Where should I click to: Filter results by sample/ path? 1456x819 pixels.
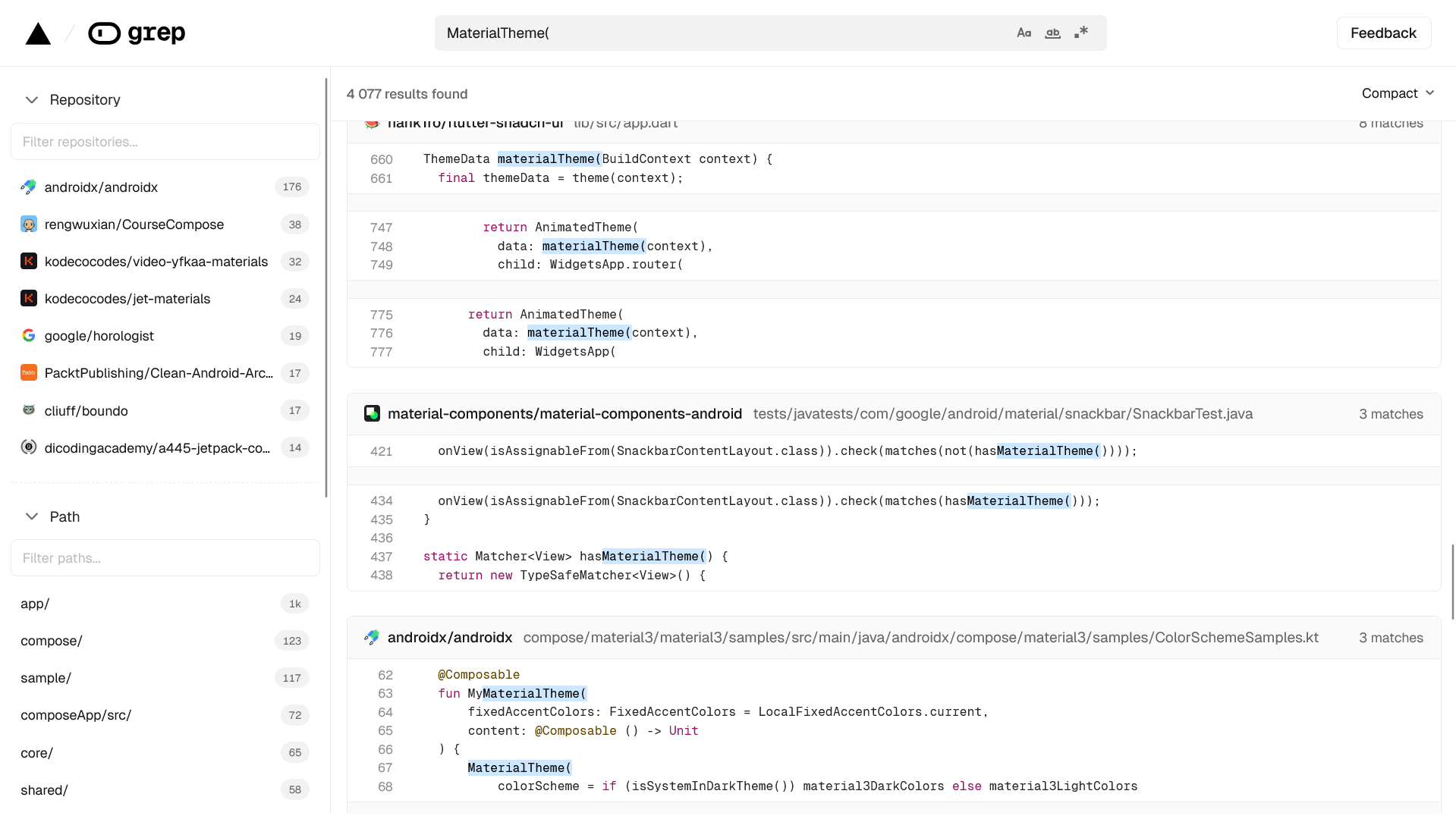coord(165,678)
